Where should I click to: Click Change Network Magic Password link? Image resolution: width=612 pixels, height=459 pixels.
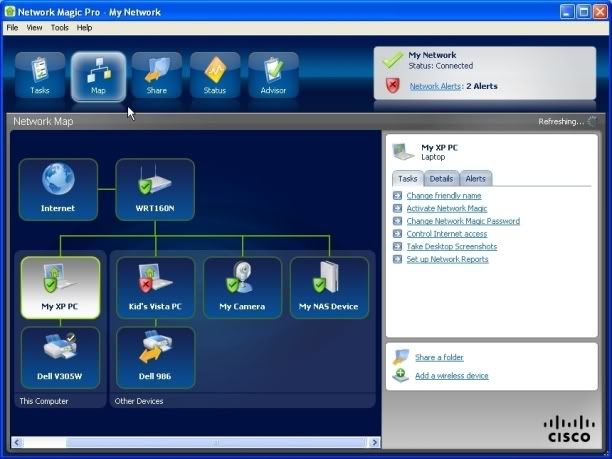click(x=463, y=221)
